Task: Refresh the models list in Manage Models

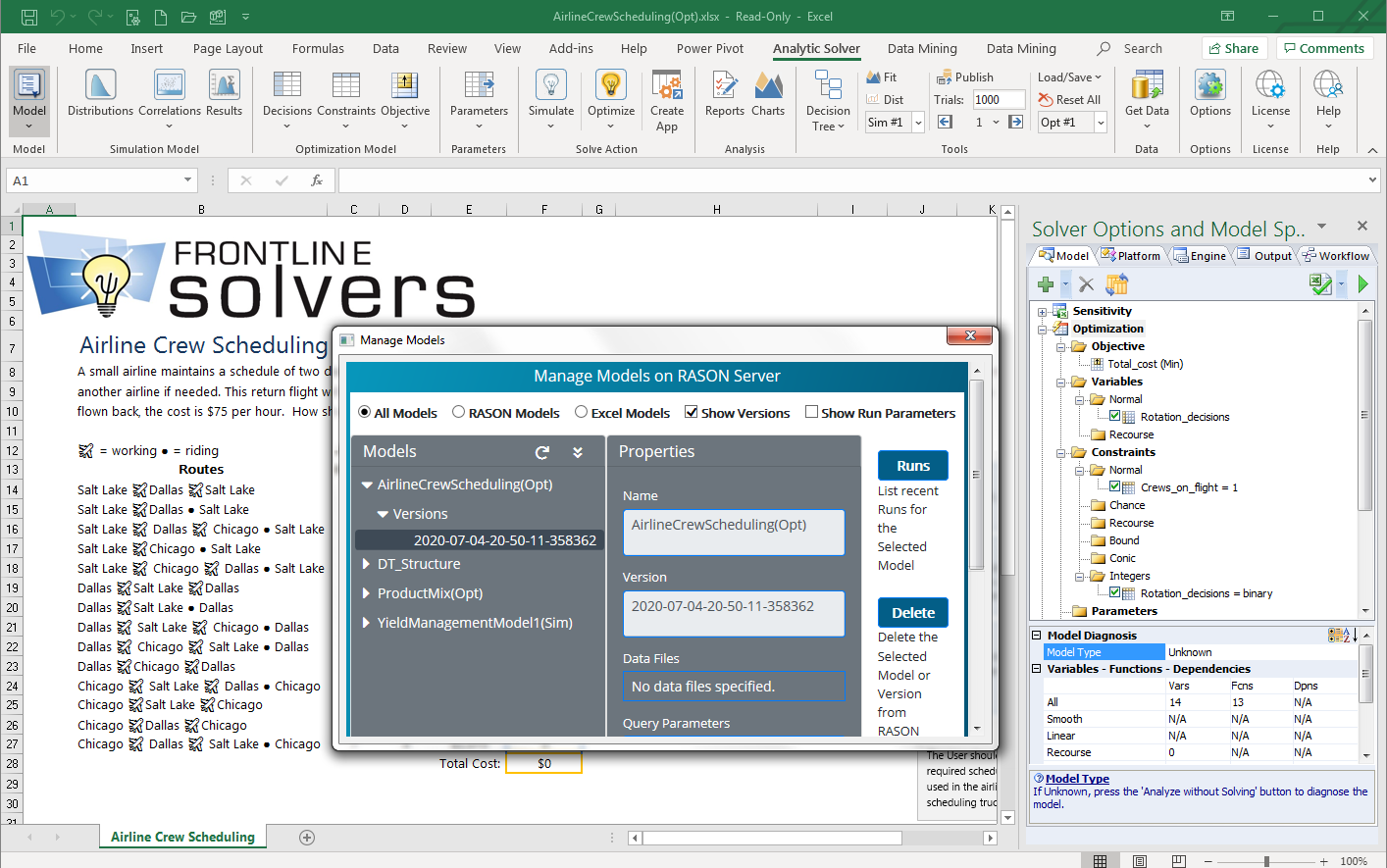Action: coord(541,452)
